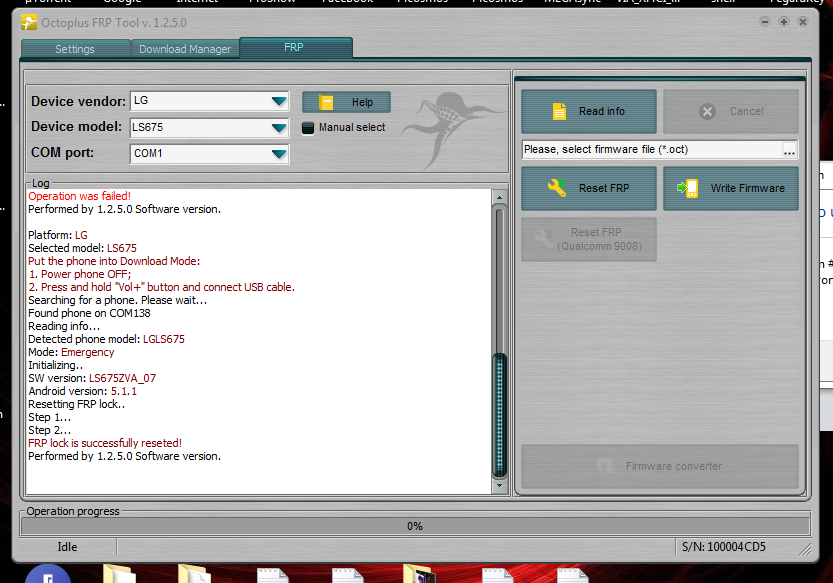This screenshot has height=583, width=833.
Task: Click the Firmware converter button
Action: pos(660,466)
